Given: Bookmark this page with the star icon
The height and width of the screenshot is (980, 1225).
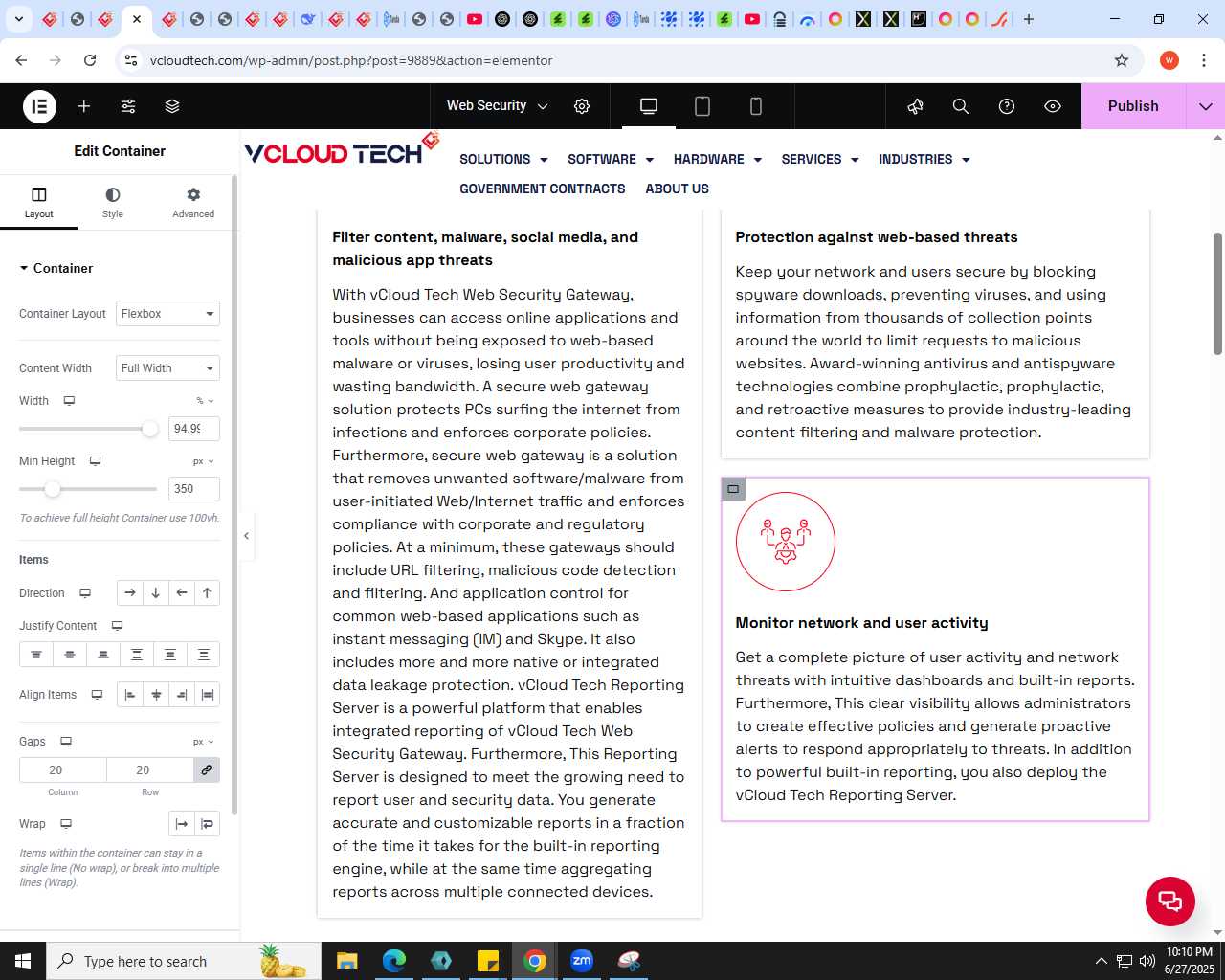Looking at the screenshot, I should pos(1122,60).
